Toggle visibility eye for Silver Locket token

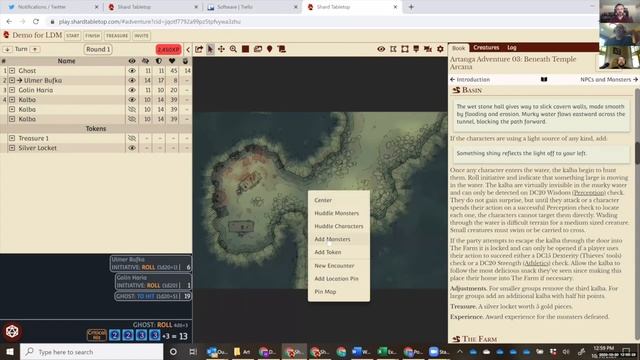pos(132,148)
